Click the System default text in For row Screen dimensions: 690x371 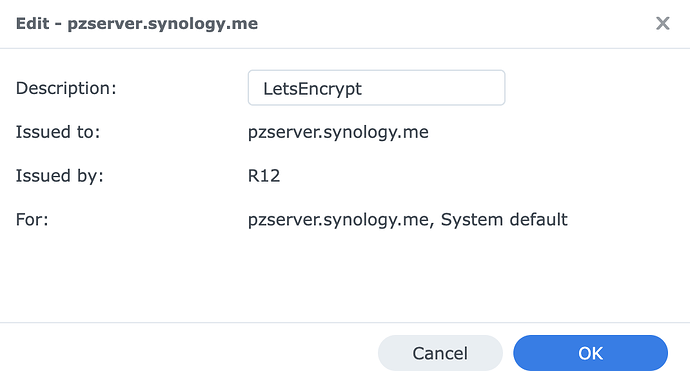pyautogui.click(x=504, y=219)
